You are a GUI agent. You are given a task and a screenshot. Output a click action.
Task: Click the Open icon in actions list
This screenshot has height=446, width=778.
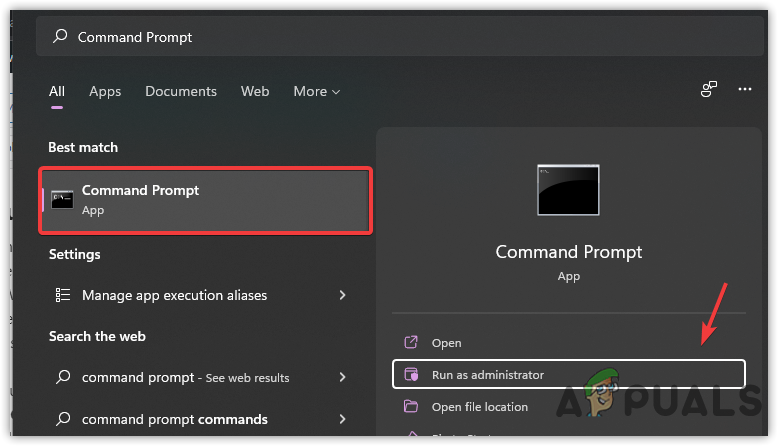(x=410, y=343)
